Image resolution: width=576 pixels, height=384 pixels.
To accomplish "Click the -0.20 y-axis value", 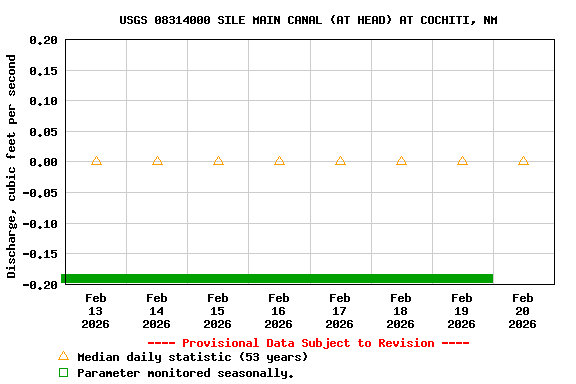I will (40, 285).
